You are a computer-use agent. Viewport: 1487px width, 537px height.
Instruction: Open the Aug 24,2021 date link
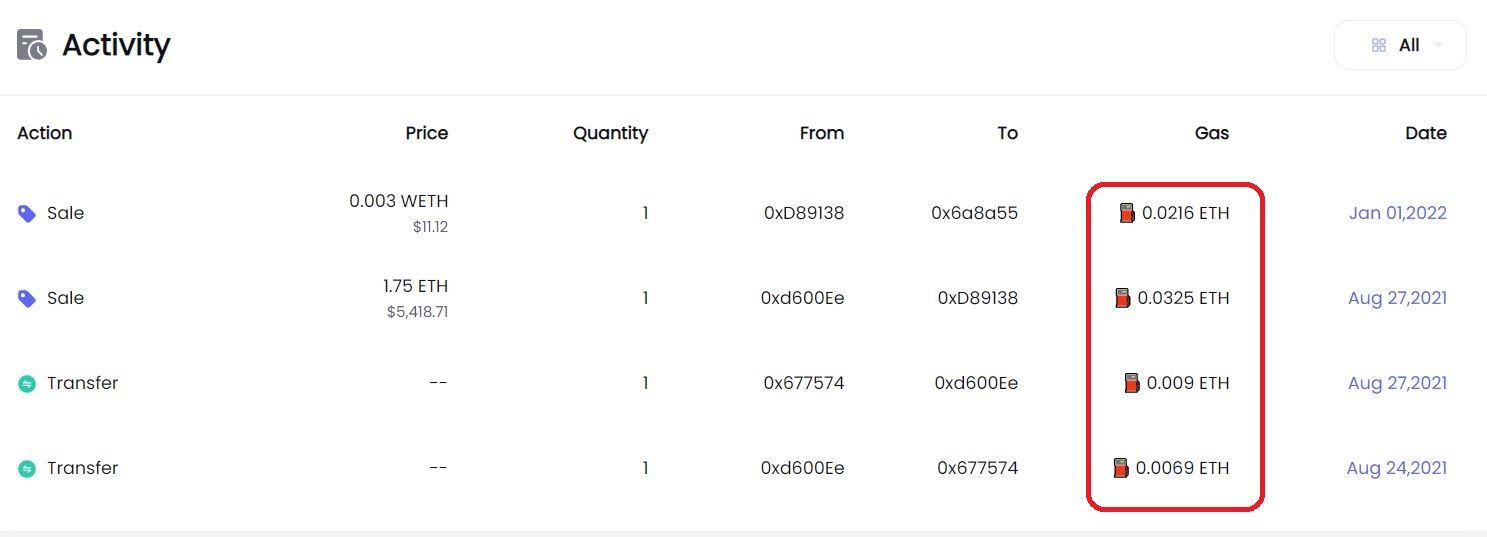(1397, 468)
